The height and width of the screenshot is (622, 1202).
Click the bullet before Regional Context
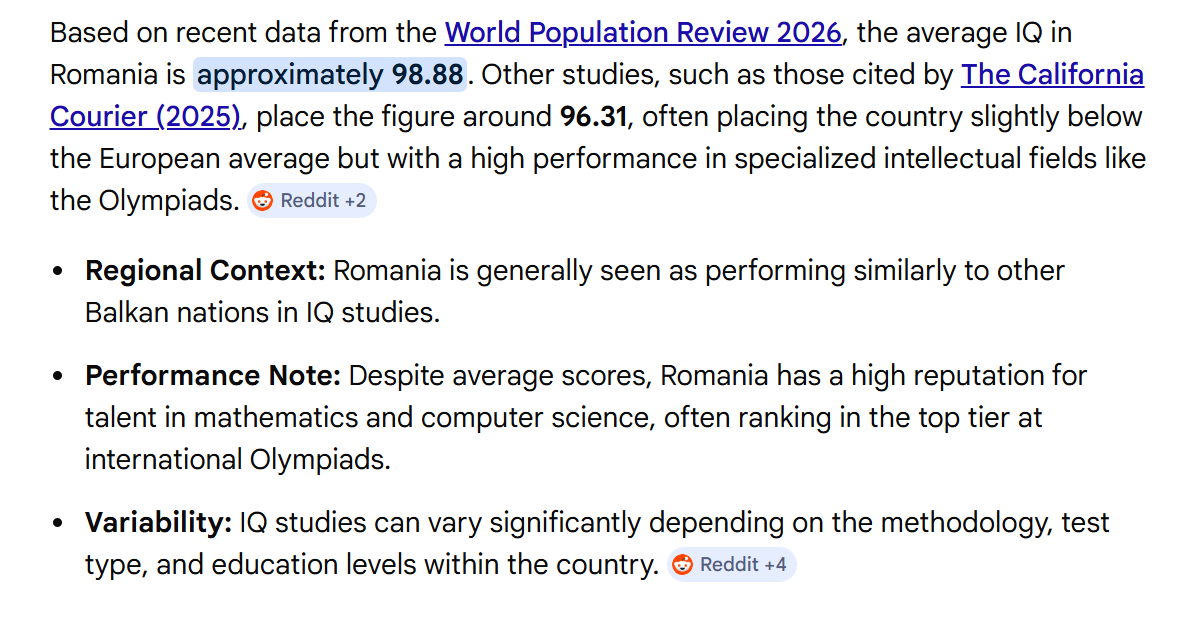click(x=59, y=272)
